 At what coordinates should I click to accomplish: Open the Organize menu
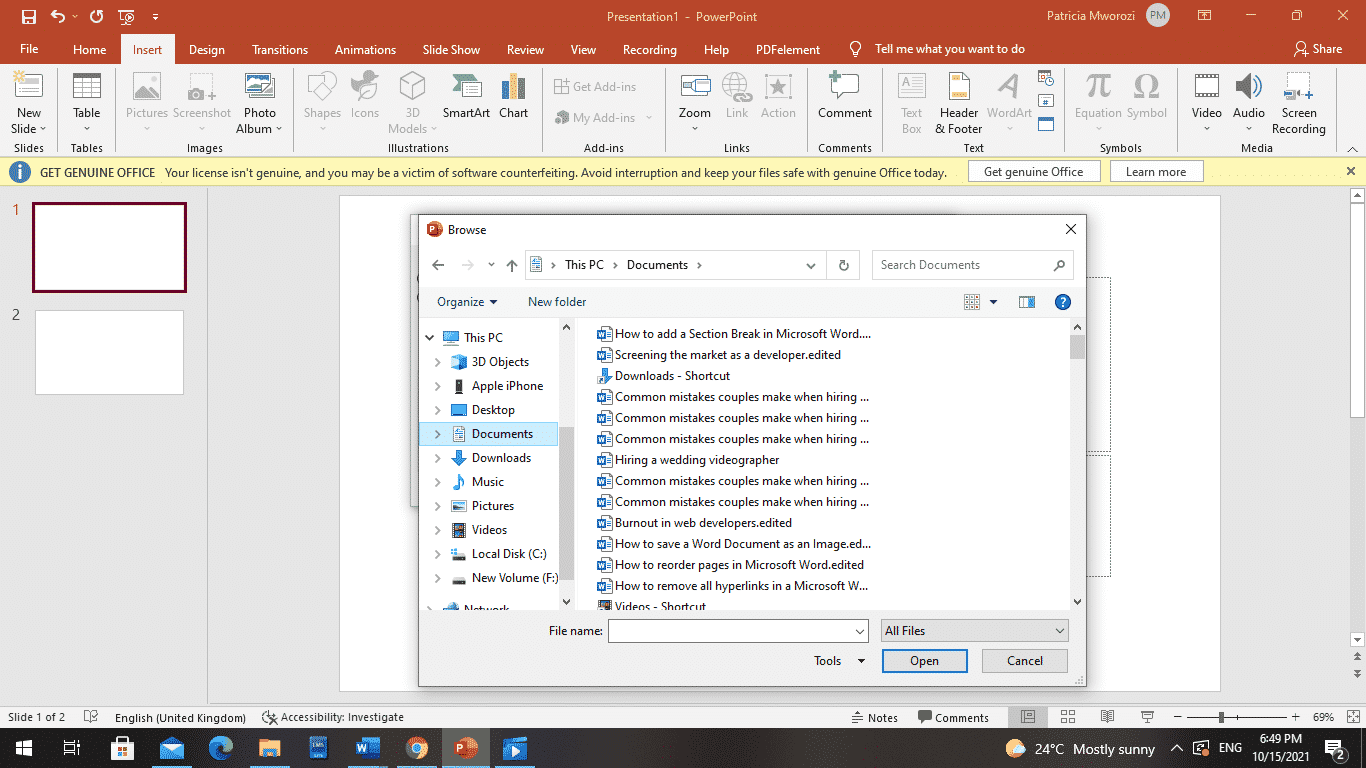click(466, 301)
